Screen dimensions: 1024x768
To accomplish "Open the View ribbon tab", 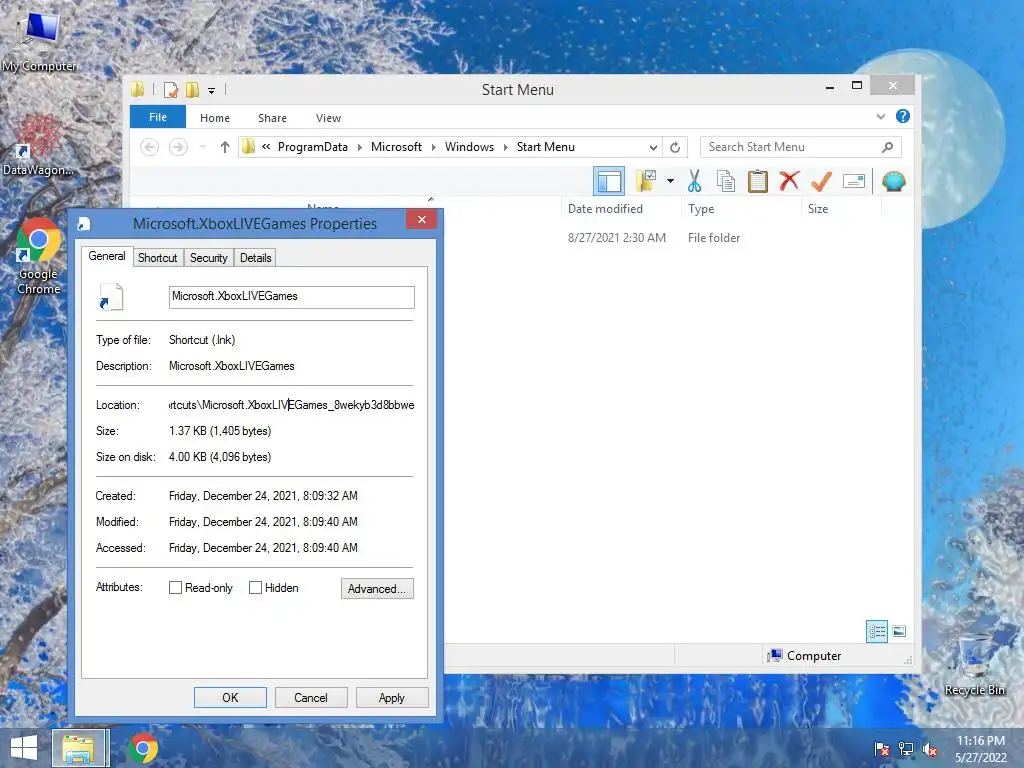I will coord(328,118).
